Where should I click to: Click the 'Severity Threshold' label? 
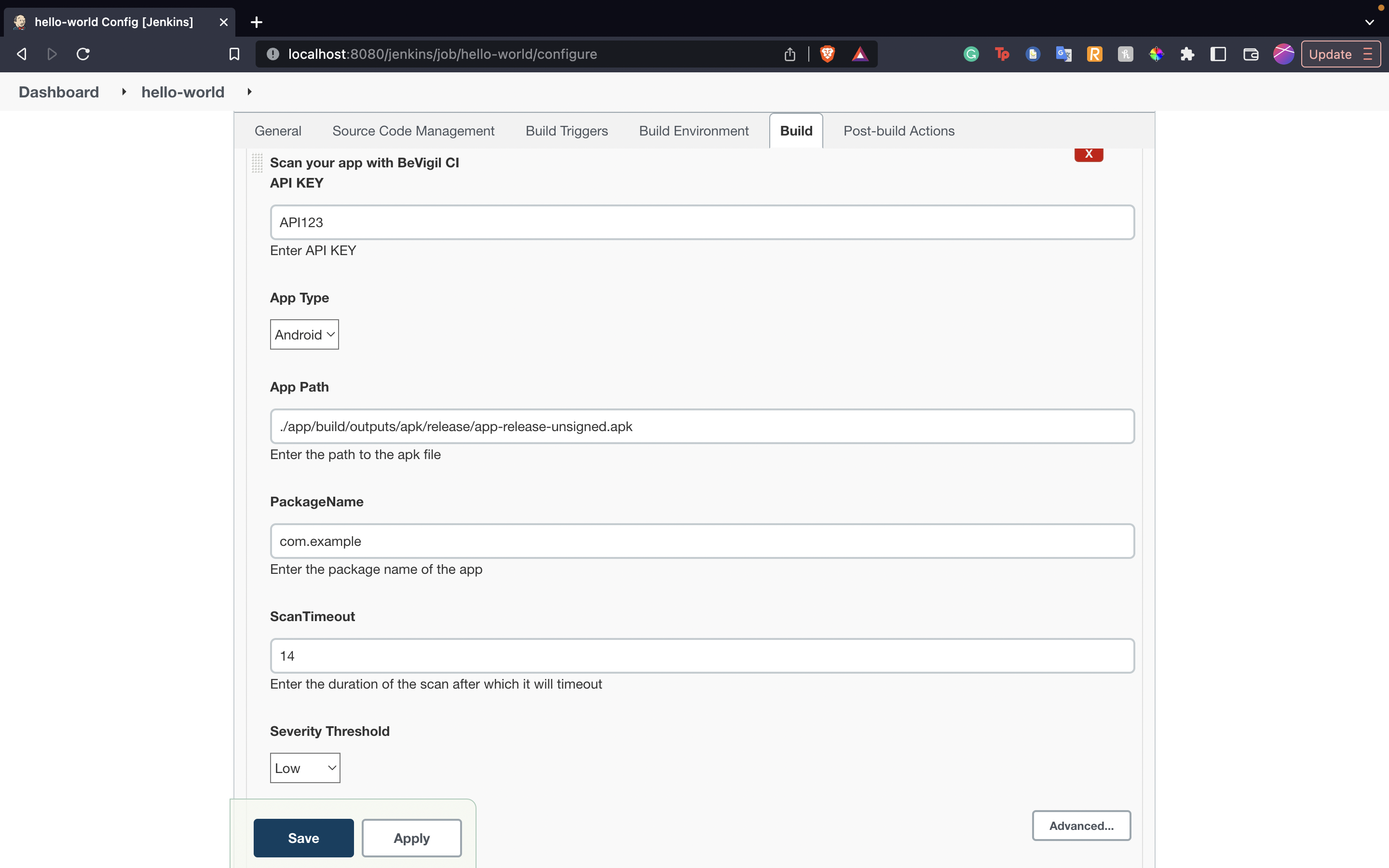click(329, 731)
